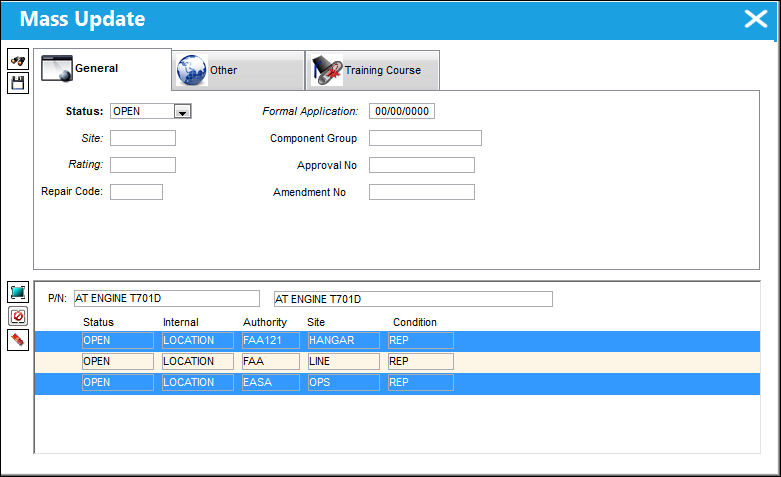Image resolution: width=781 pixels, height=477 pixels.
Task: Click REP condition in the HANGAR row
Action: point(421,341)
